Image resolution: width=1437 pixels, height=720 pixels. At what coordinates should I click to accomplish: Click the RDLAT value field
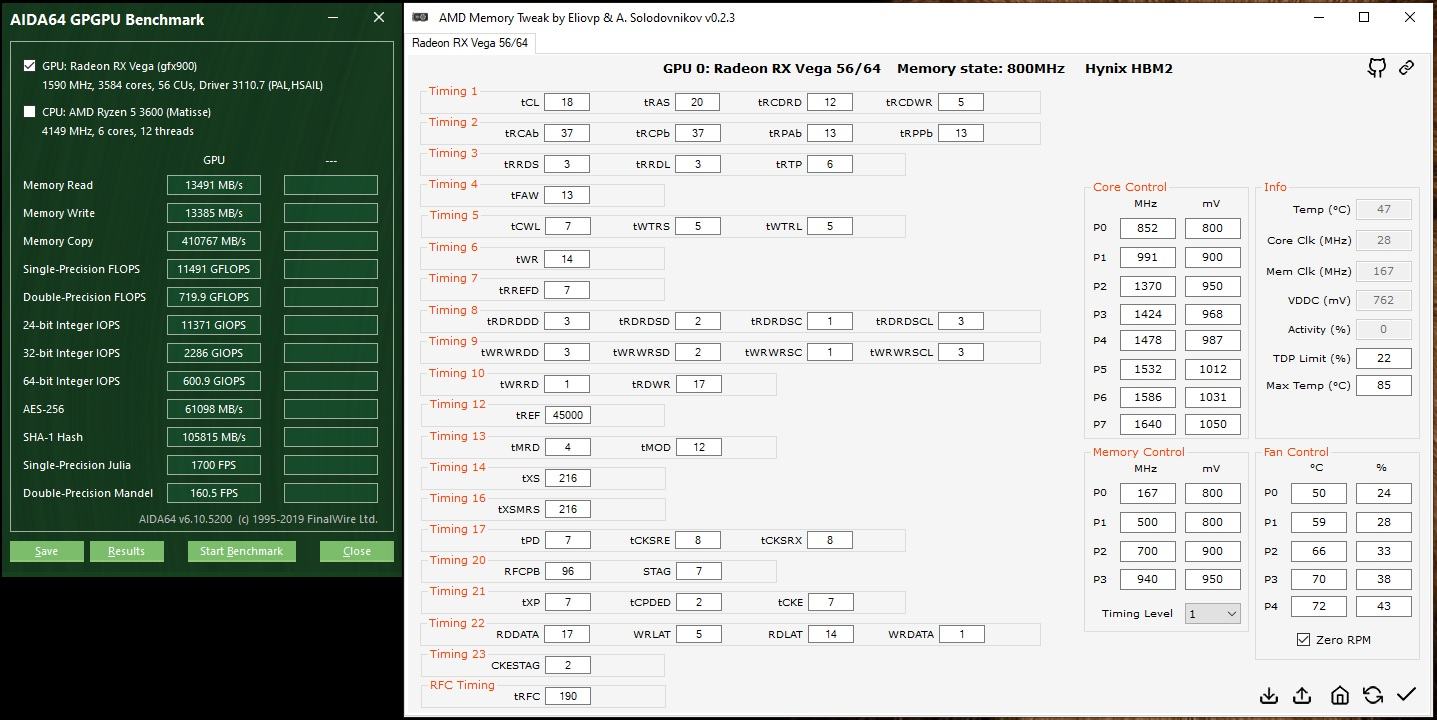[830, 634]
